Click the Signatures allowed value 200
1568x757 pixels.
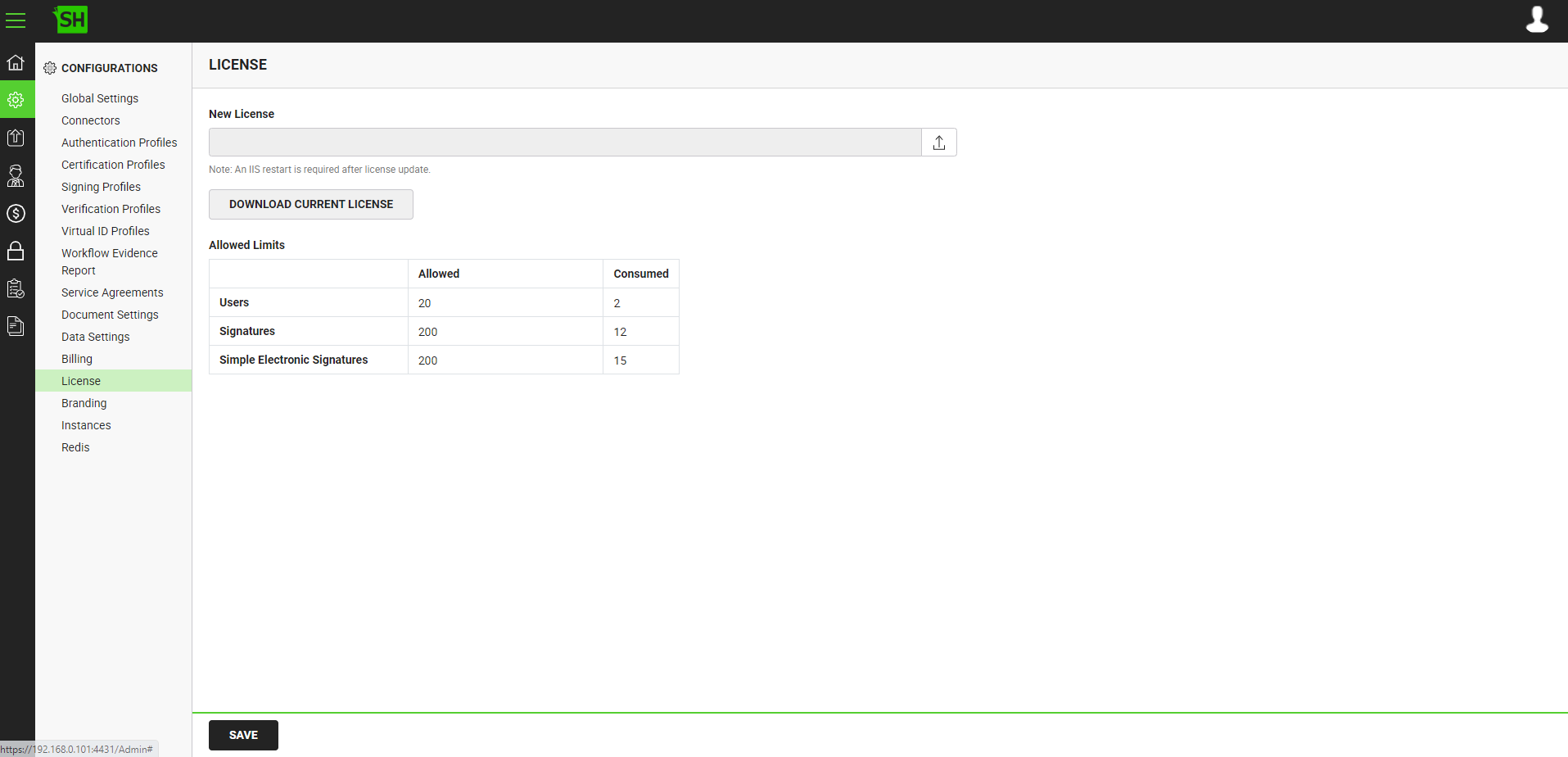[x=427, y=332]
